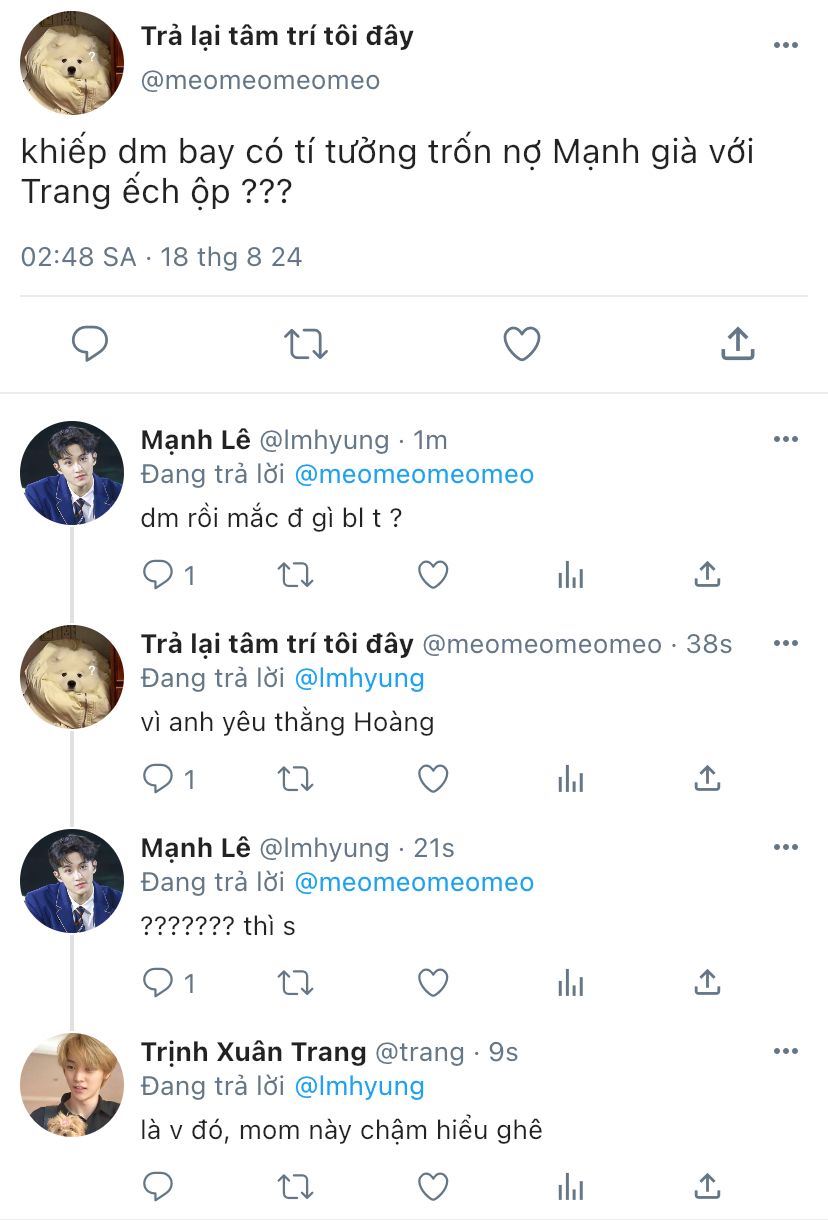This screenshot has width=828, height=1220.
Task: Open more options on the main tweet
Action: point(786,46)
